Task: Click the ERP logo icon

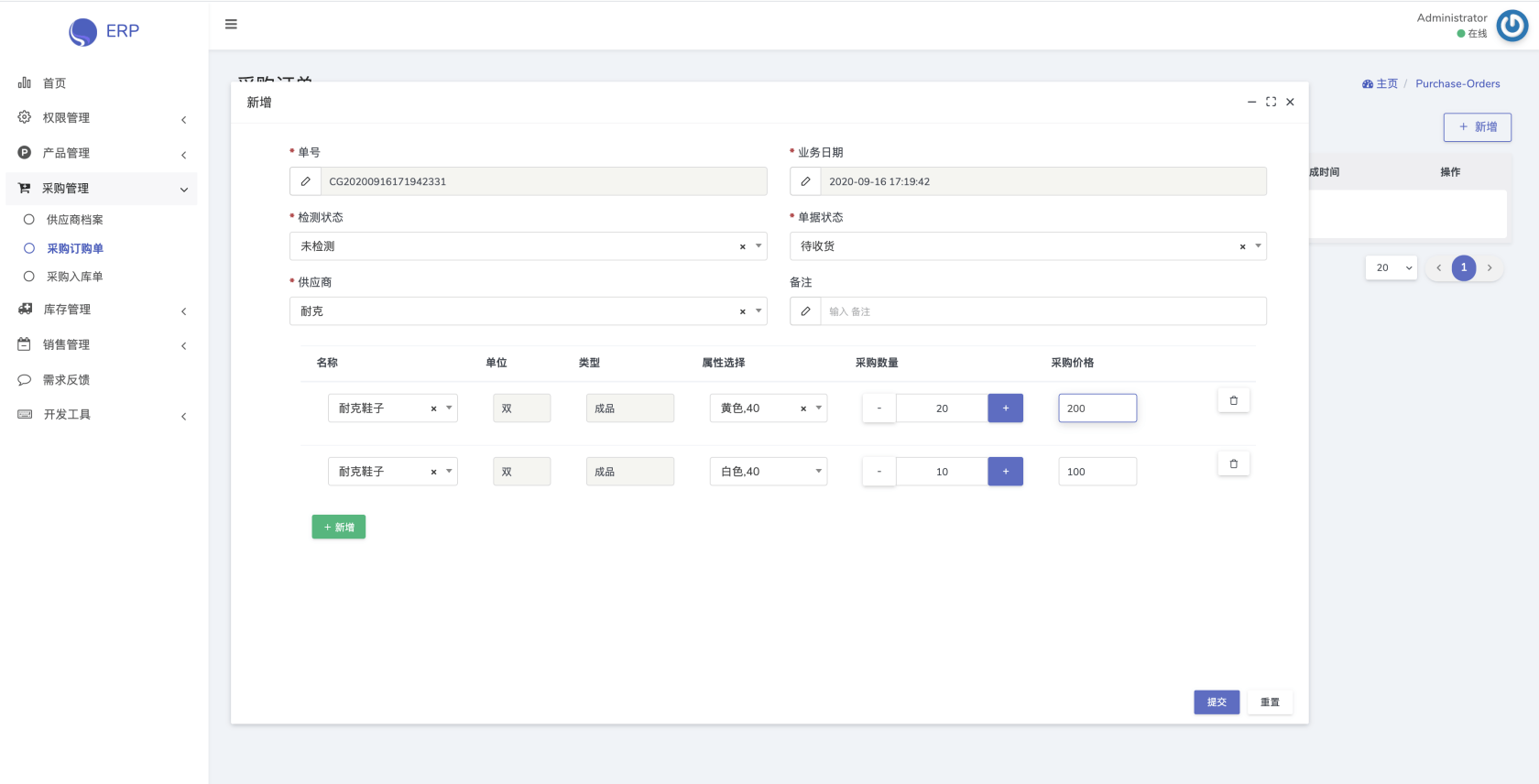Action: coord(82,32)
